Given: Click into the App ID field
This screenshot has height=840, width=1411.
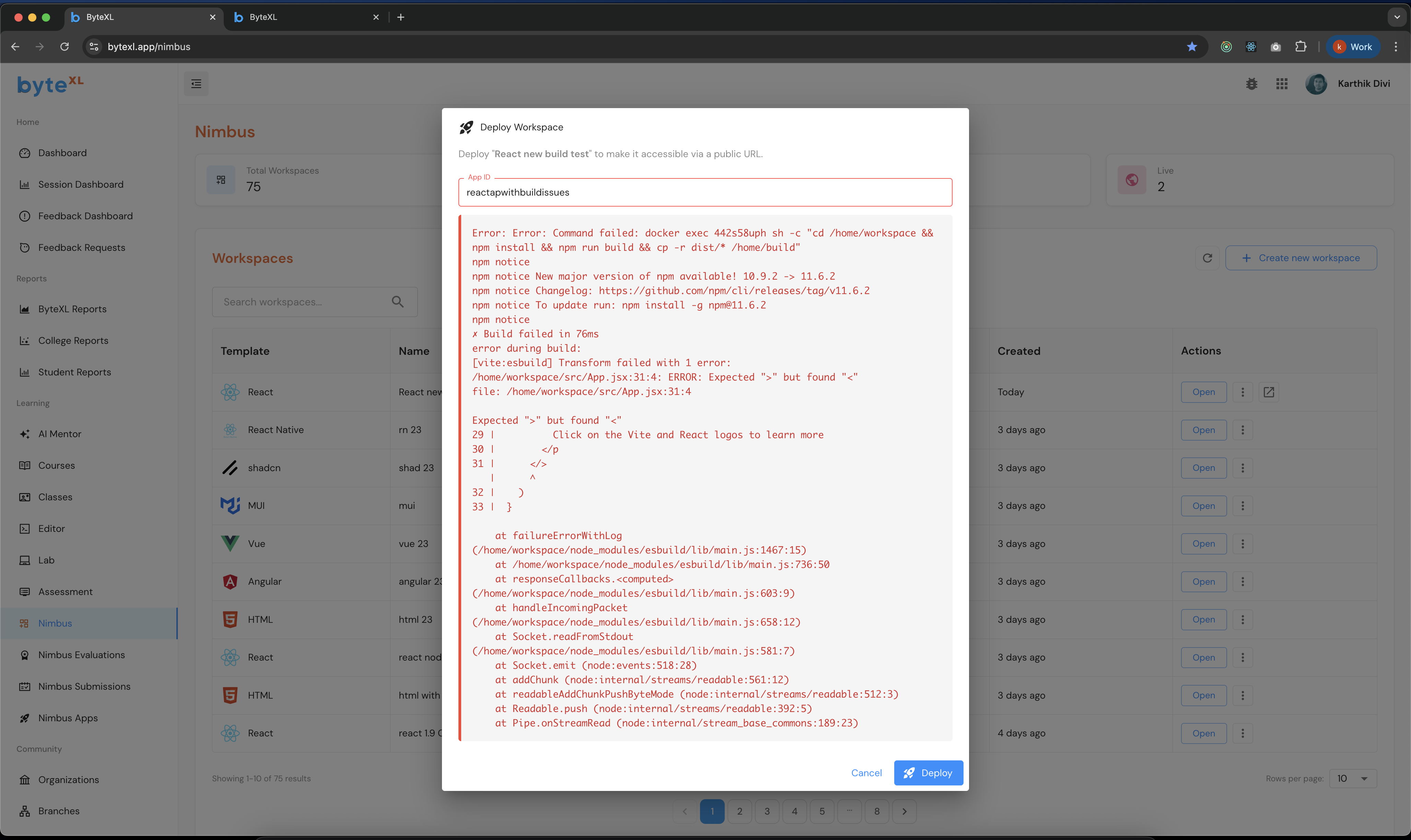Looking at the screenshot, I should coord(705,192).
